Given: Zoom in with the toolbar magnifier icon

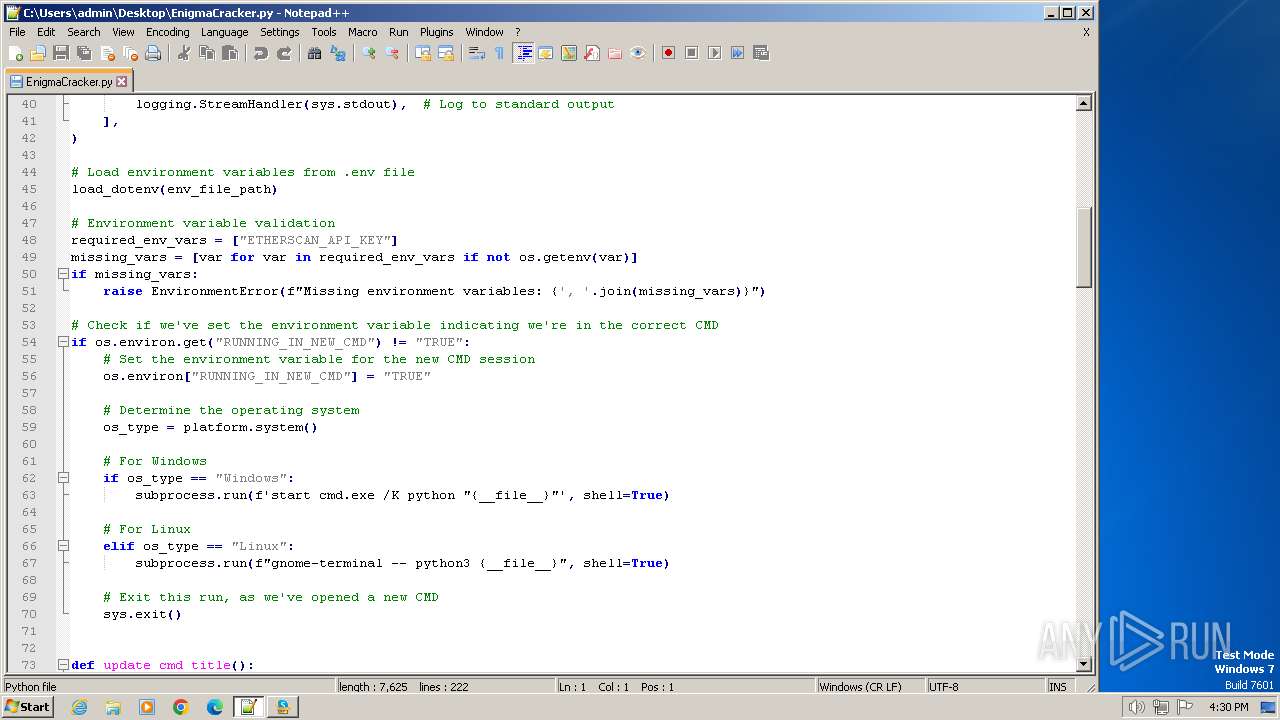Looking at the screenshot, I should click(x=369, y=53).
